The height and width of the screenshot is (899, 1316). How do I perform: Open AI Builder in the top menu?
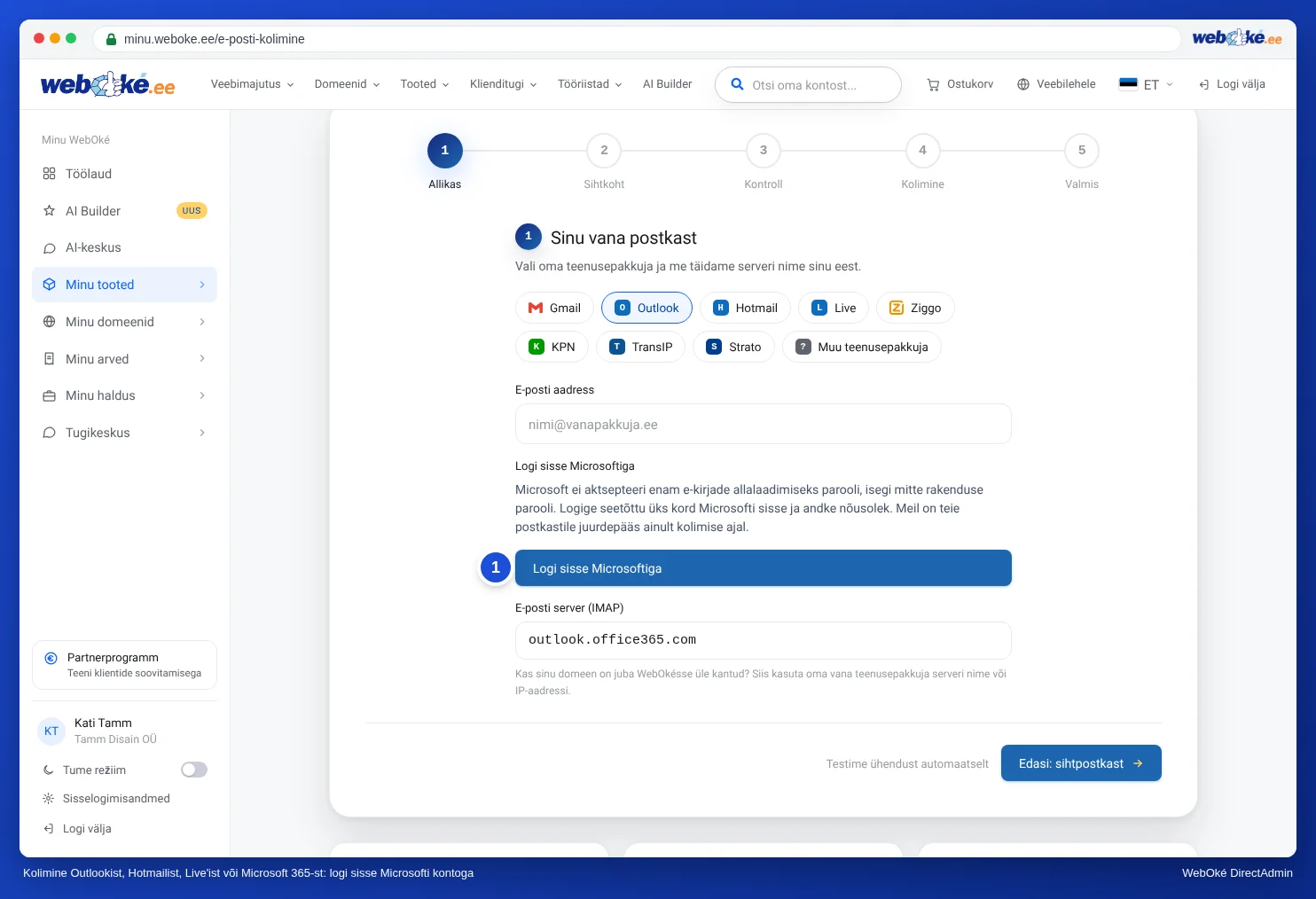pyautogui.click(x=668, y=84)
